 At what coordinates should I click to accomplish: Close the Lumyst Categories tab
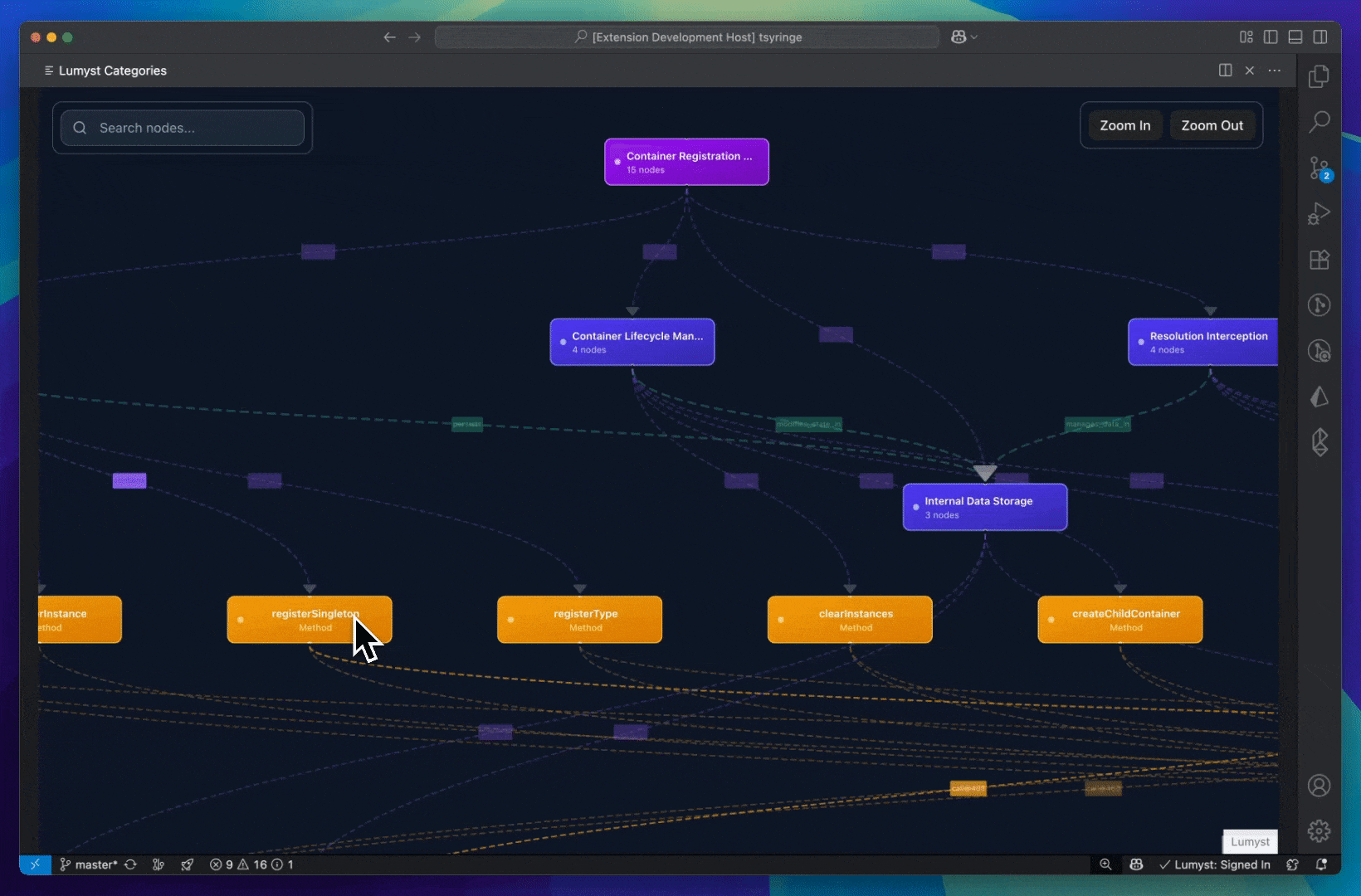(1249, 71)
